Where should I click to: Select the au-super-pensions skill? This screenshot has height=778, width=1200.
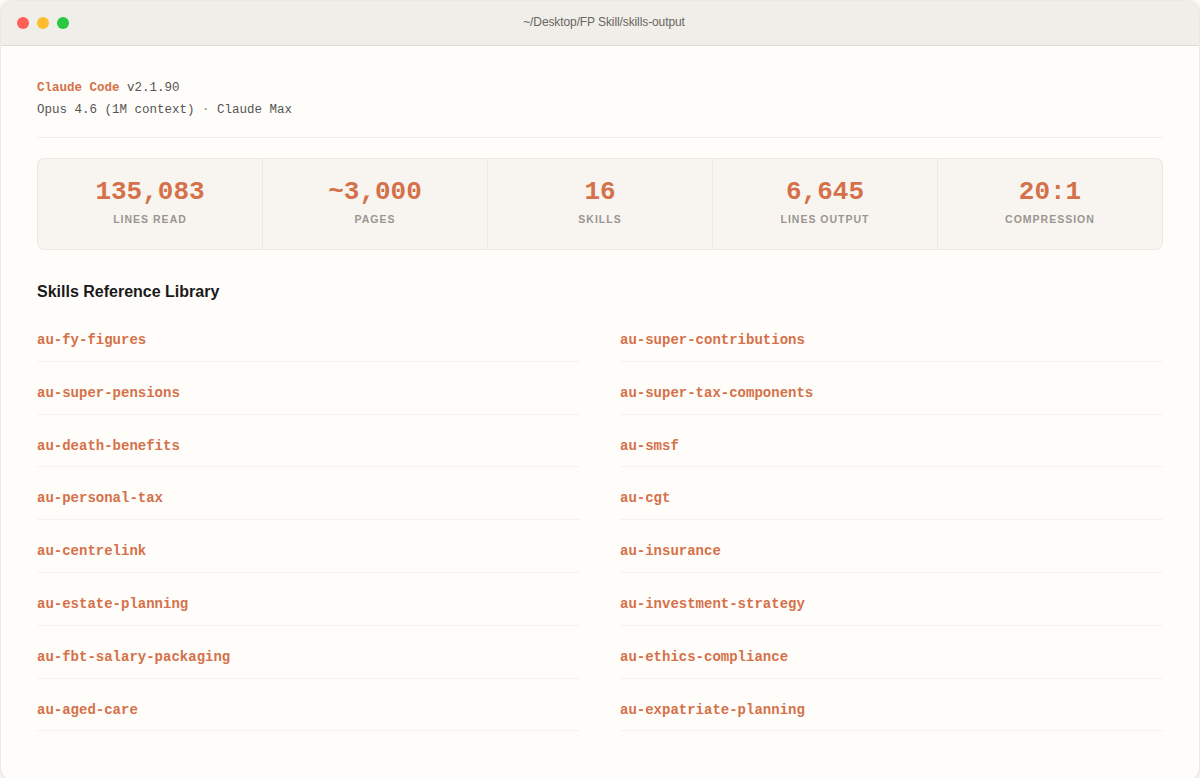click(x=108, y=393)
